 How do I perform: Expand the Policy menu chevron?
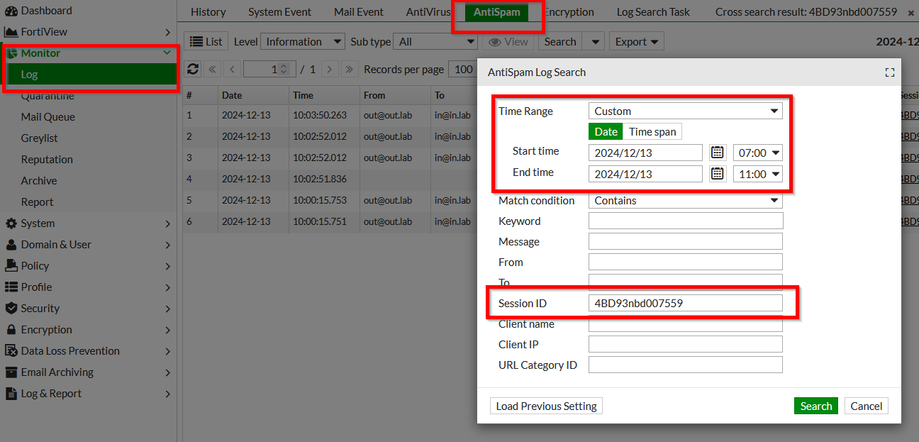pos(168,266)
